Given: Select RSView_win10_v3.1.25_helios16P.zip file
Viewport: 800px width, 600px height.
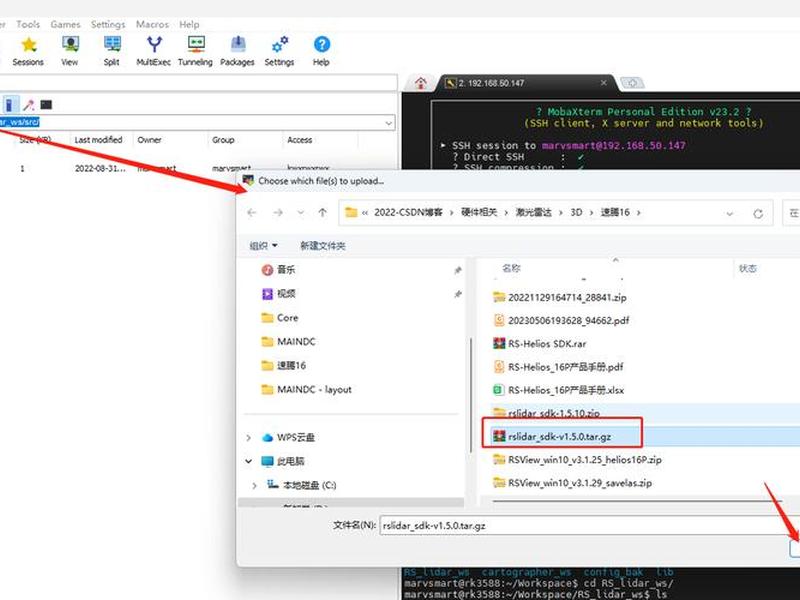Looking at the screenshot, I should tap(577, 460).
